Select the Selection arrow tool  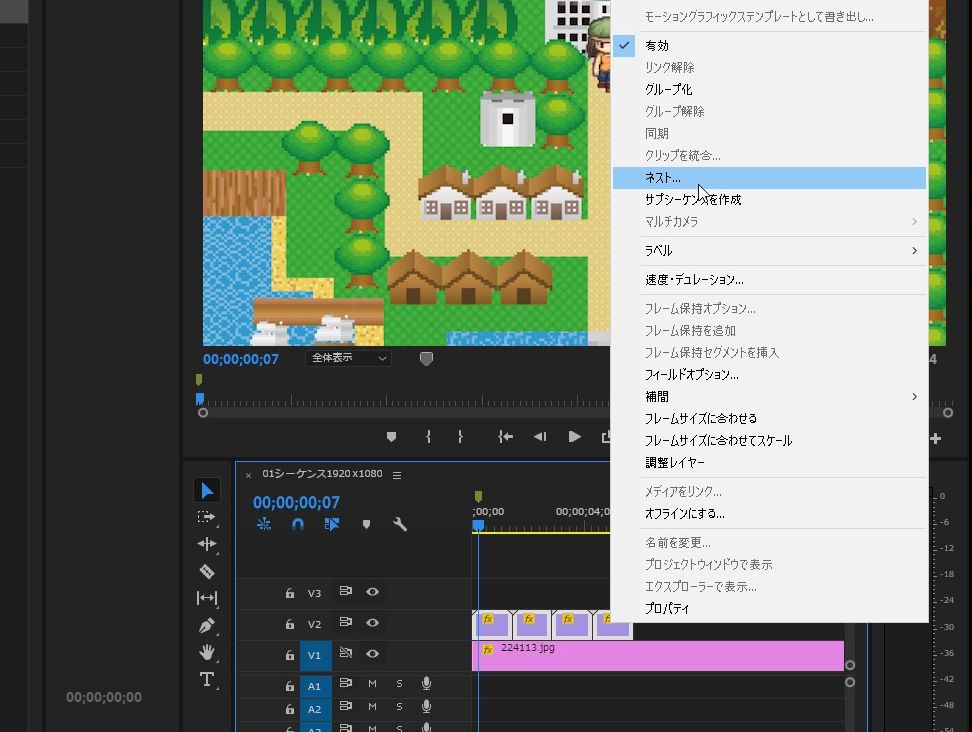click(207, 491)
